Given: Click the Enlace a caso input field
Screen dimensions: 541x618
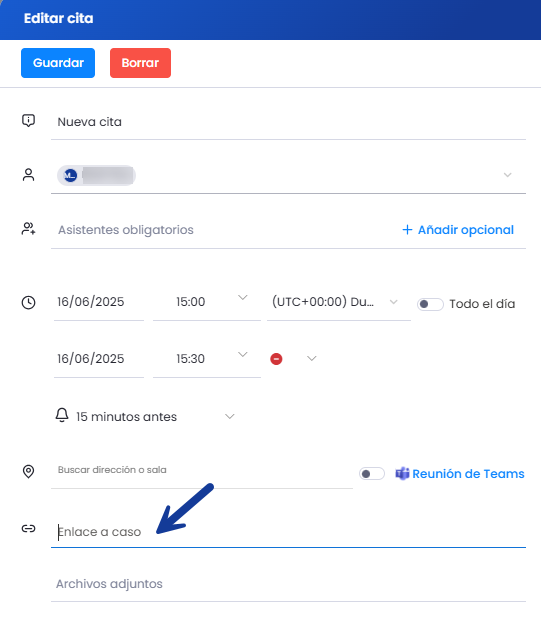Looking at the screenshot, I should 288,532.
